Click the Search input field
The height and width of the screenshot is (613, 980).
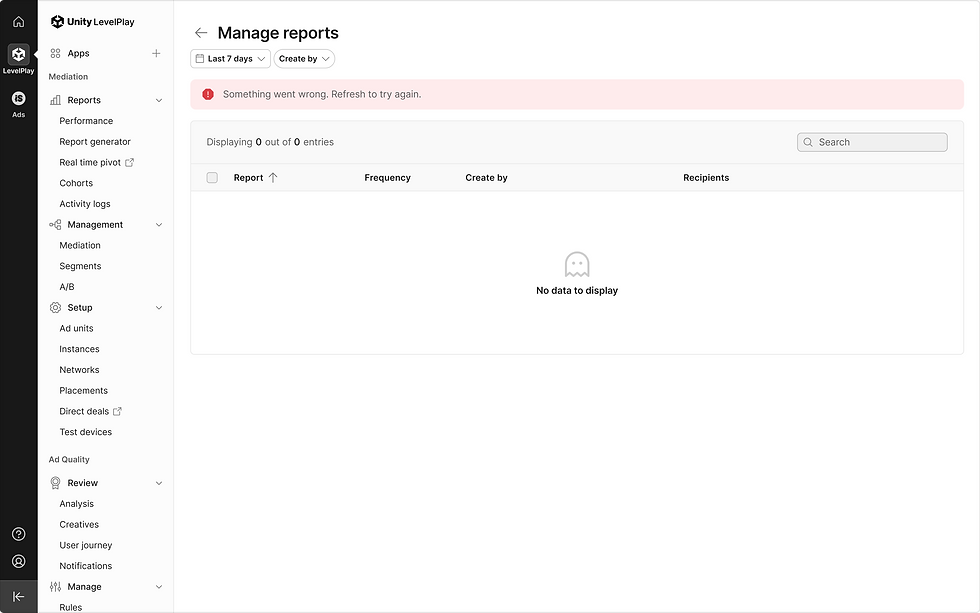872,142
